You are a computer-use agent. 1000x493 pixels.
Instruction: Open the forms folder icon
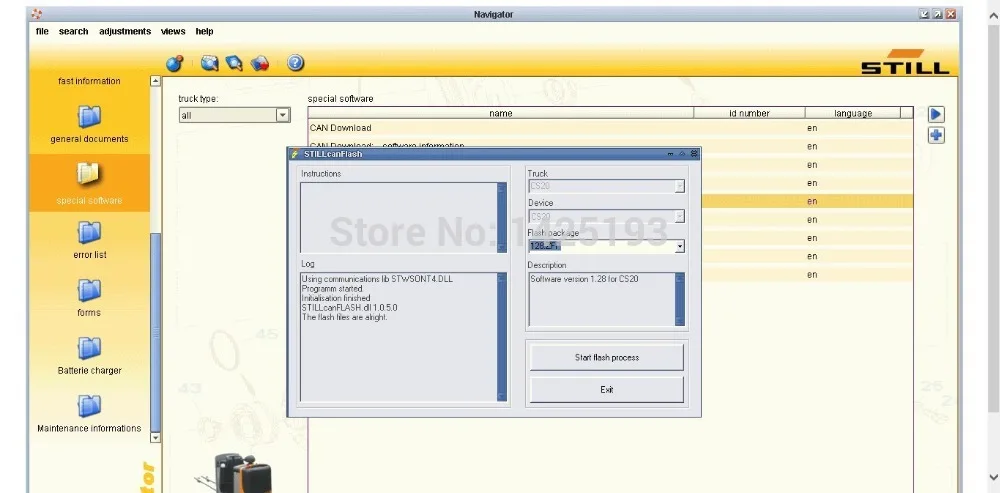point(89,290)
